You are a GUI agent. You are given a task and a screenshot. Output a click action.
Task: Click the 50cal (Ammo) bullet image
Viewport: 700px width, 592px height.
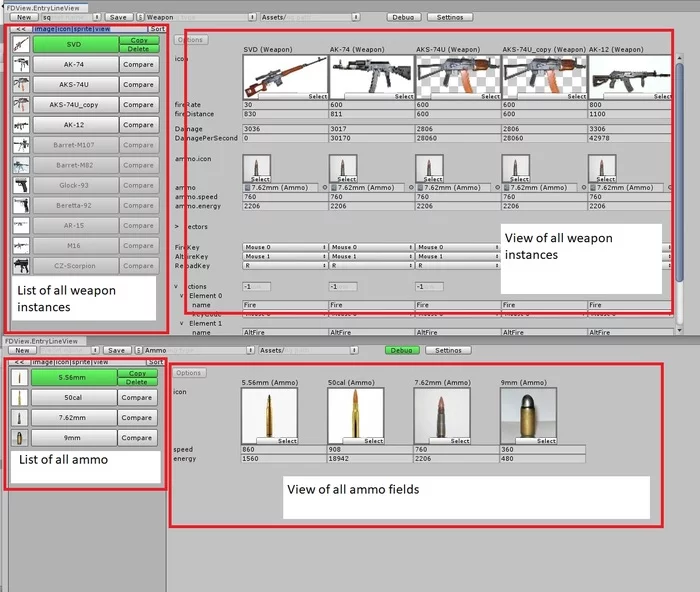click(356, 416)
